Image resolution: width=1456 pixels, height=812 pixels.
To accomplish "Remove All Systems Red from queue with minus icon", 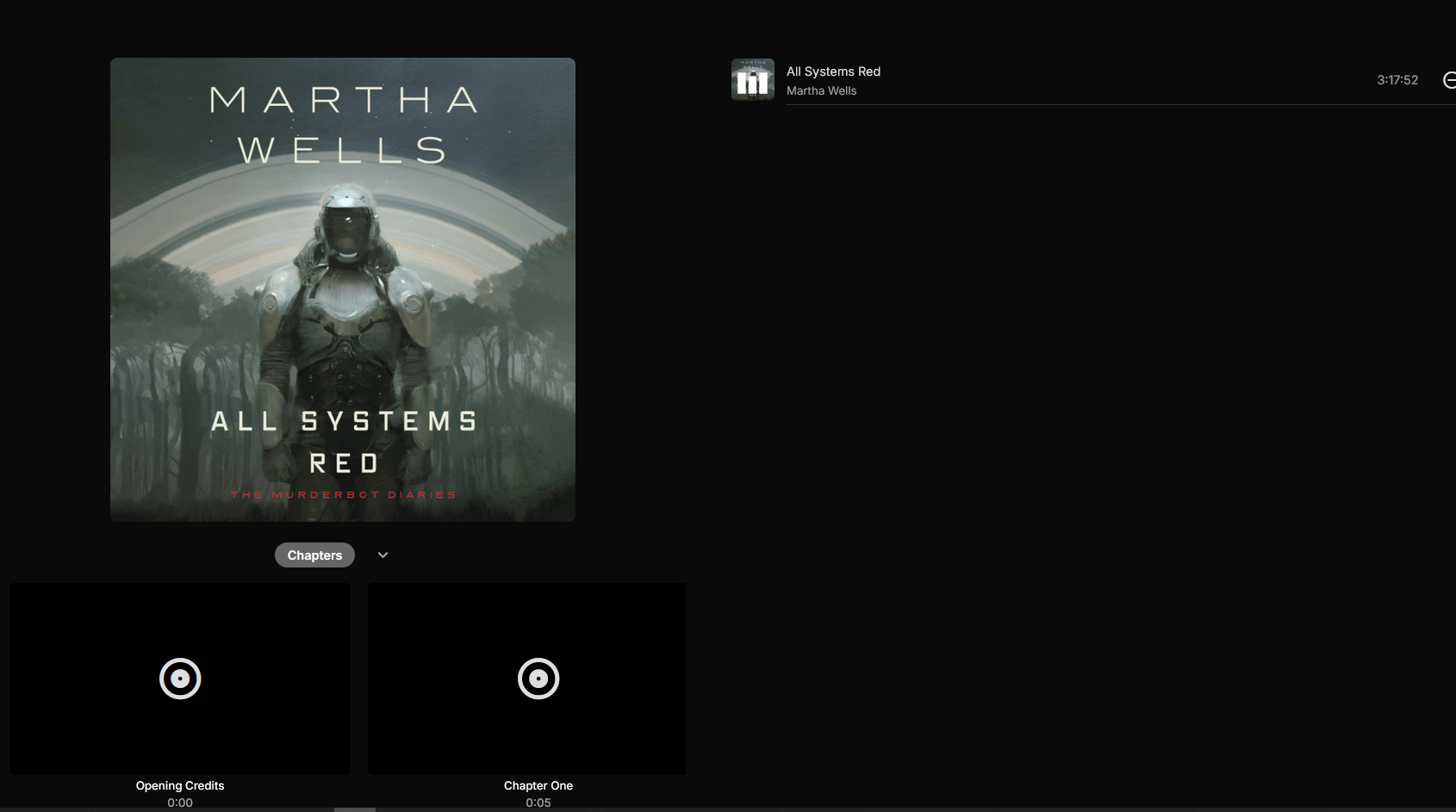I will pos(1449,80).
